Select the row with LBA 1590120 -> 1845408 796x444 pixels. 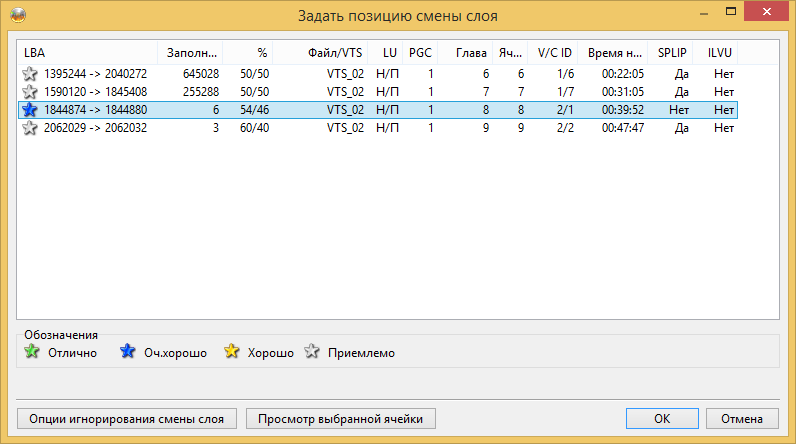[378, 92]
